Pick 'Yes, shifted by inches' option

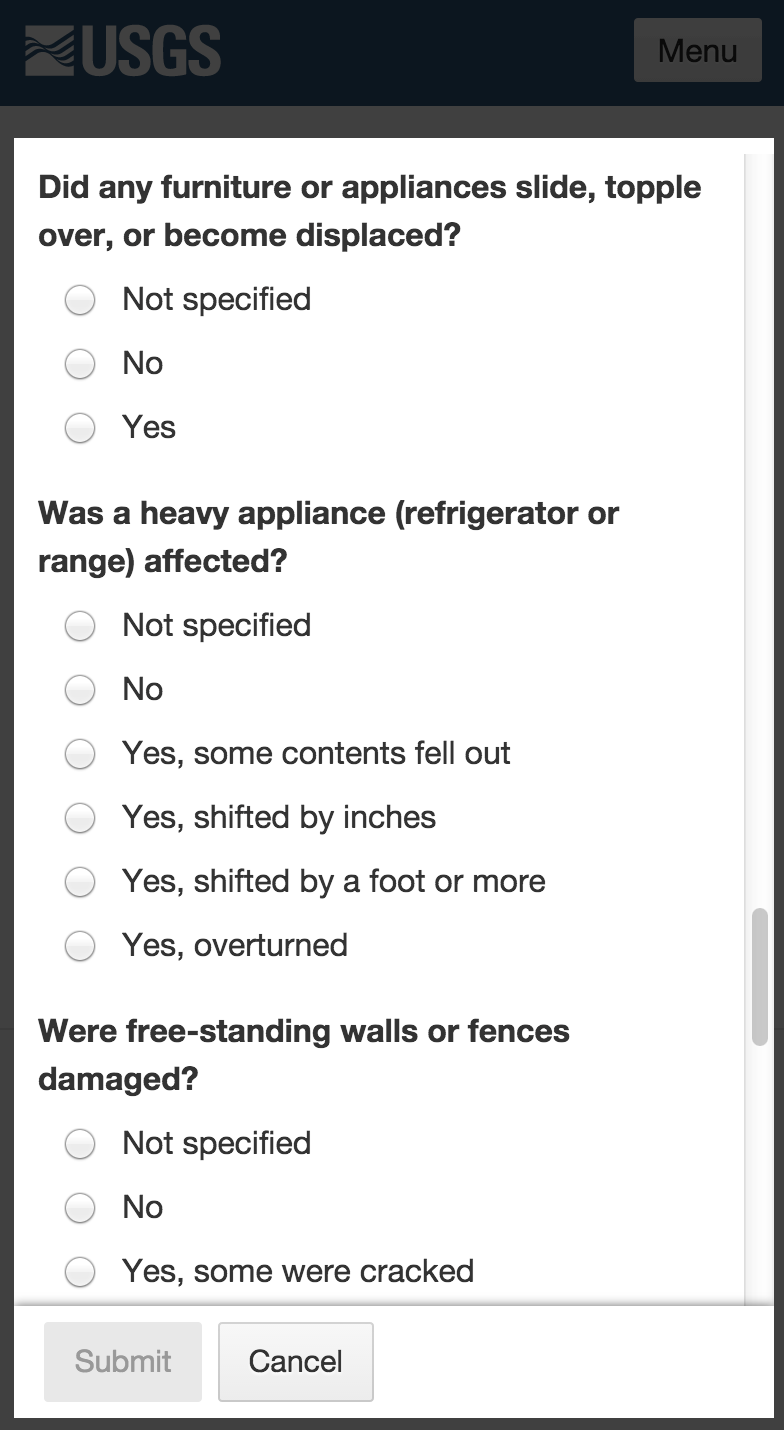[80, 818]
